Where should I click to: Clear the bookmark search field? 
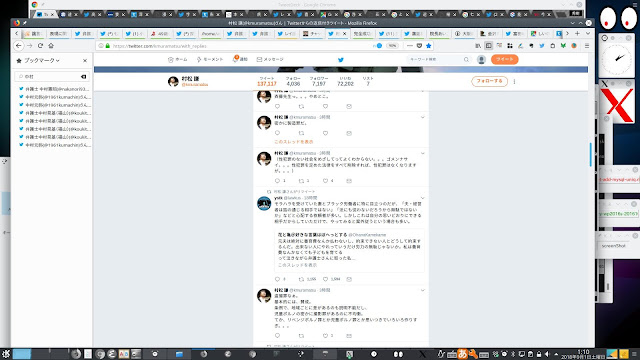[84, 76]
